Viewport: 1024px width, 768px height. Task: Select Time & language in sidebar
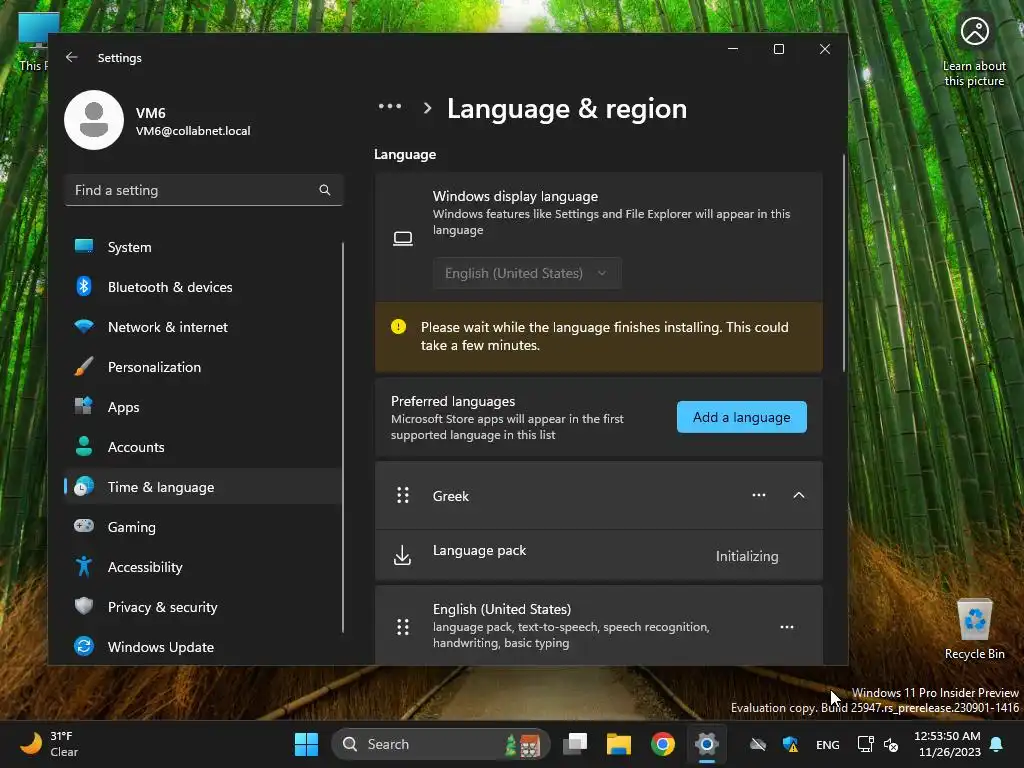[x=204, y=487]
